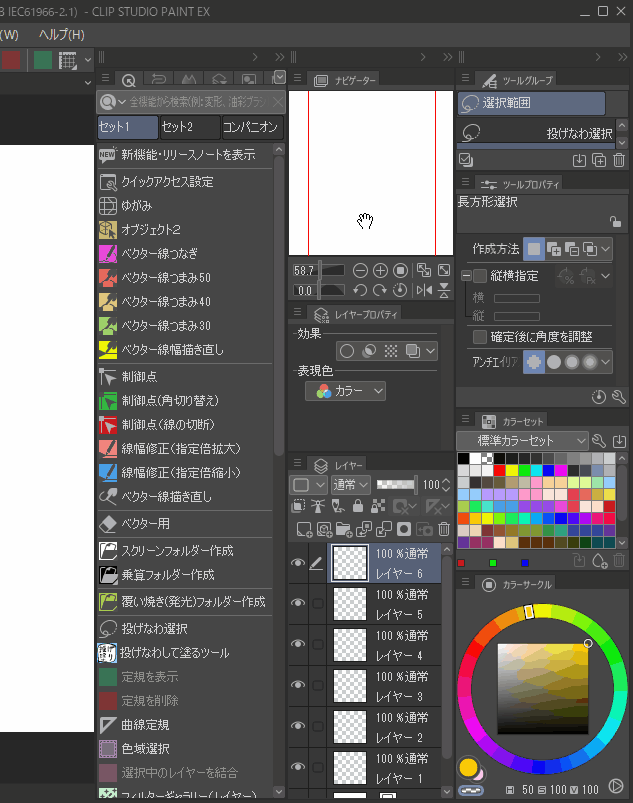Click Quick Access search input field
The height and width of the screenshot is (803, 633).
pyautogui.click(x=198, y=102)
